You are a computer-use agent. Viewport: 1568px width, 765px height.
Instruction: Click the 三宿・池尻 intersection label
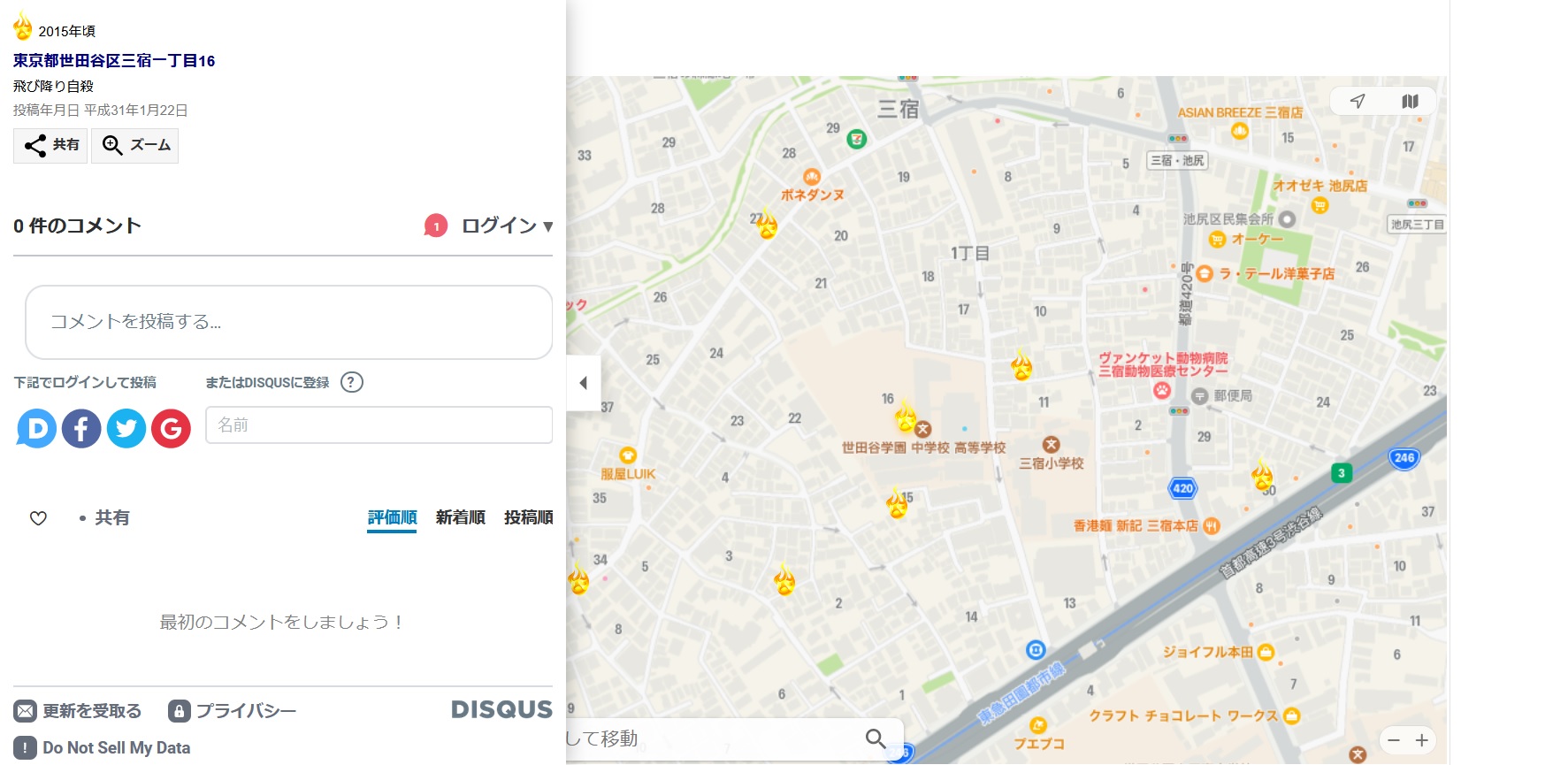click(1177, 160)
